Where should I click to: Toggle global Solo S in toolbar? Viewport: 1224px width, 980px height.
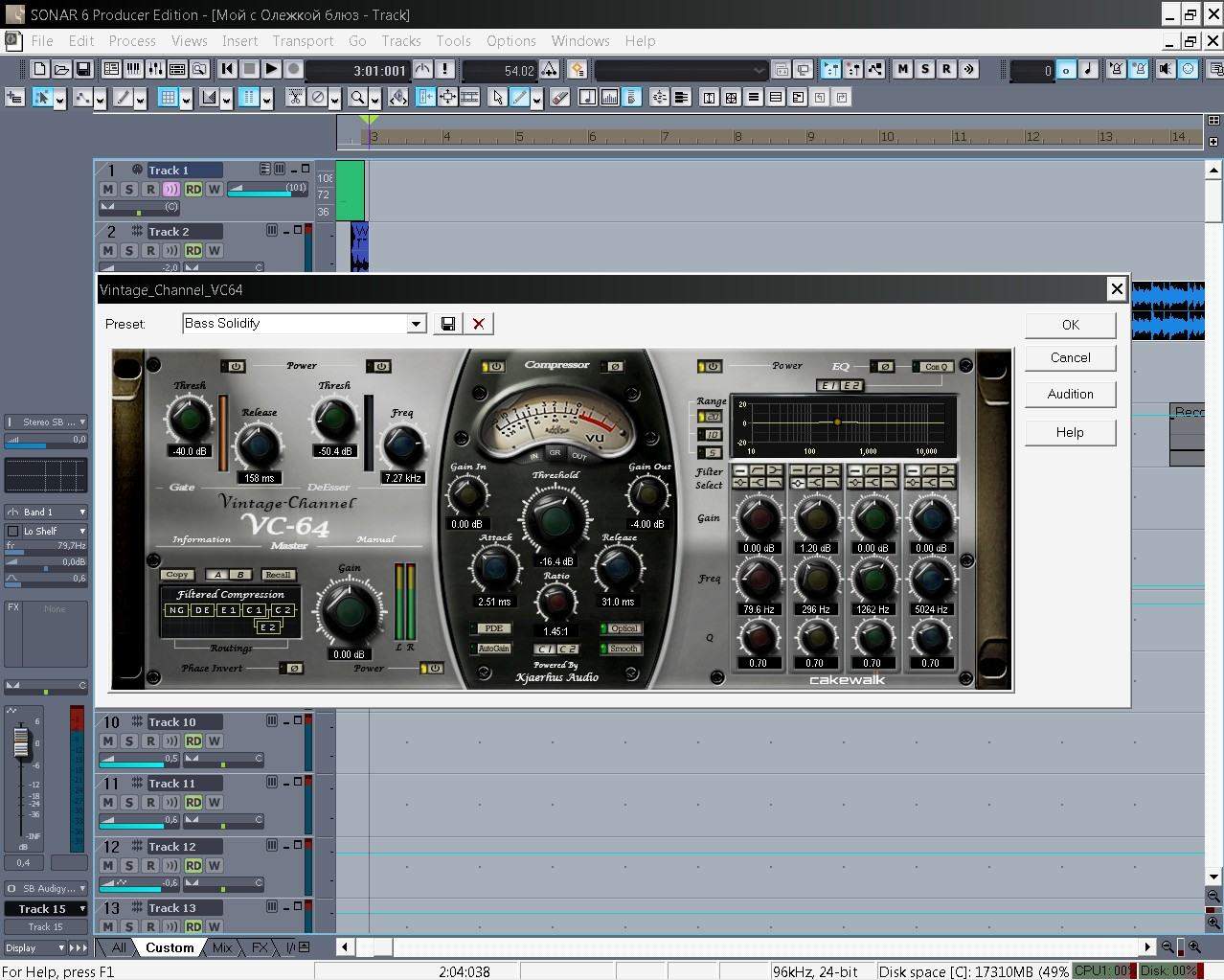[x=925, y=69]
